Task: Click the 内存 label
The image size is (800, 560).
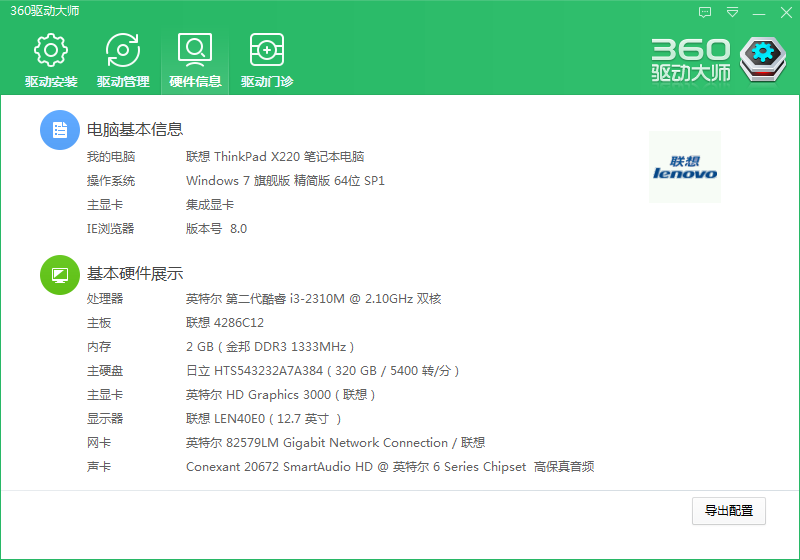Action: point(99,347)
